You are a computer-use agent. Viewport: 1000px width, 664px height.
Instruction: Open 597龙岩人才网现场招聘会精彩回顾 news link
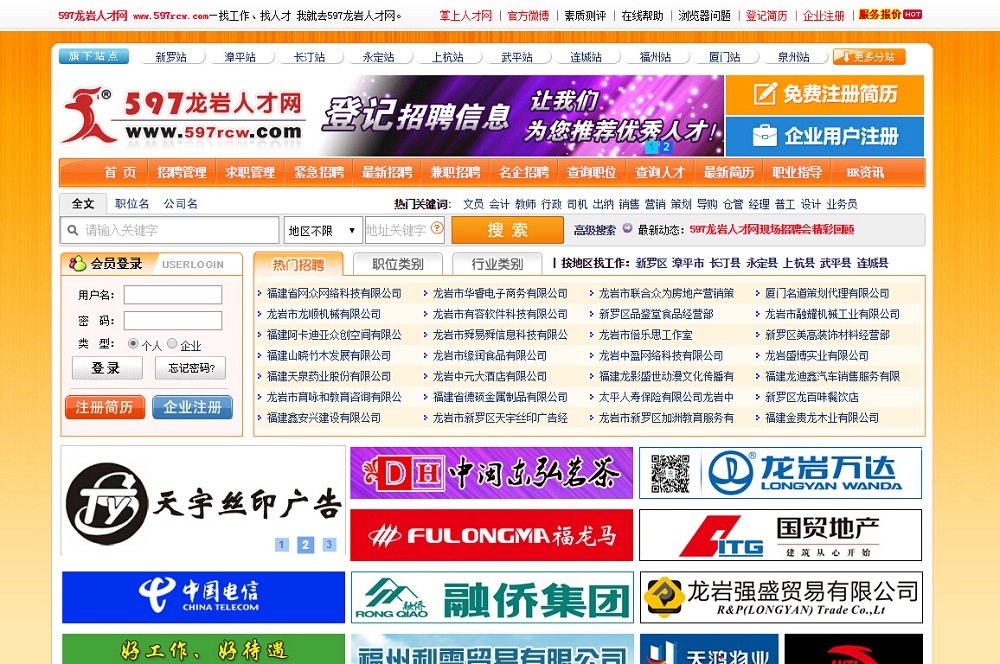tap(772, 229)
